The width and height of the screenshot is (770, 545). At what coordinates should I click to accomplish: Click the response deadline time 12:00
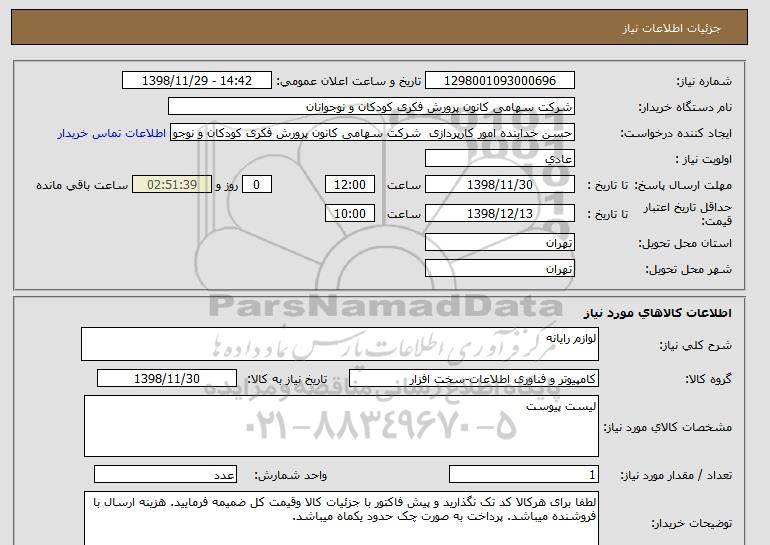click(350, 185)
